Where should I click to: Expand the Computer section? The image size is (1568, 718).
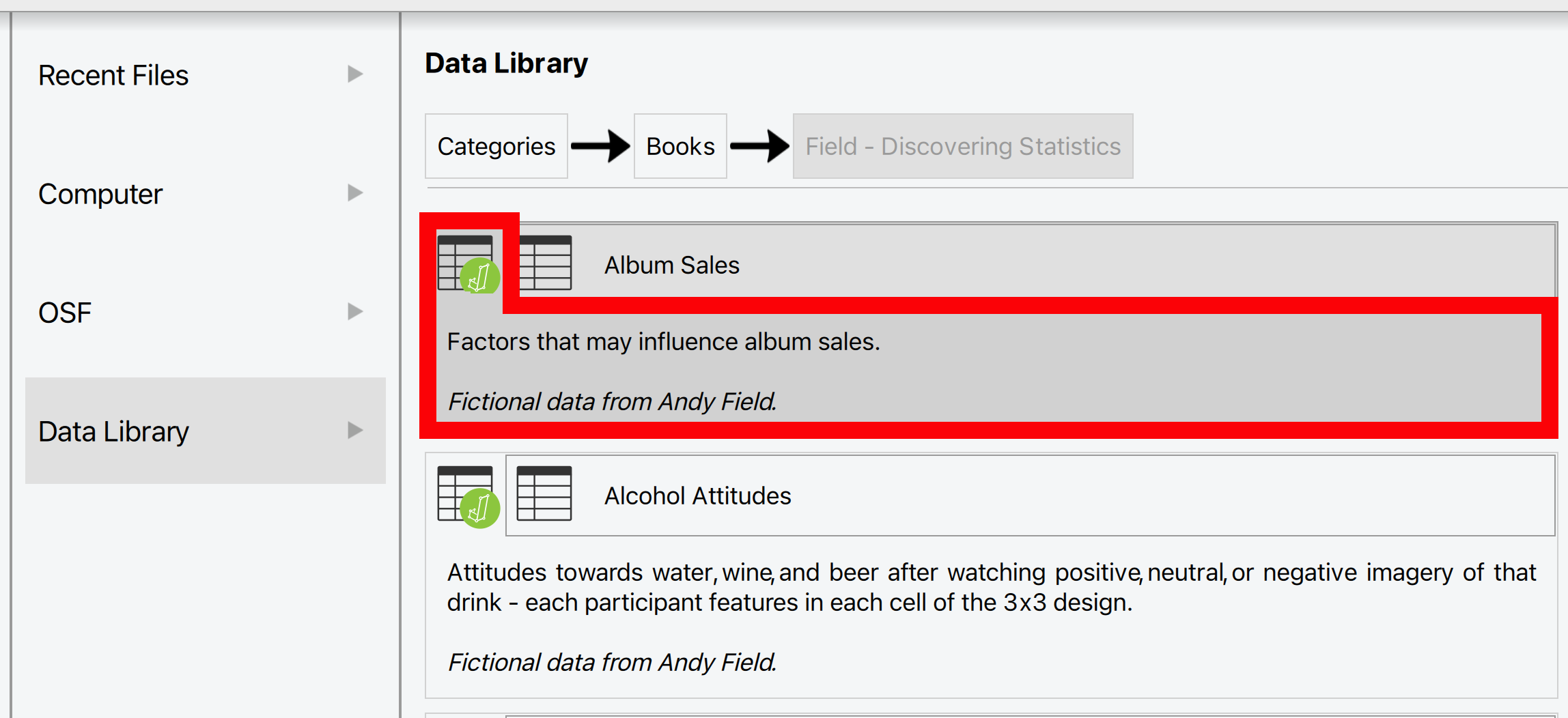click(x=355, y=193)
